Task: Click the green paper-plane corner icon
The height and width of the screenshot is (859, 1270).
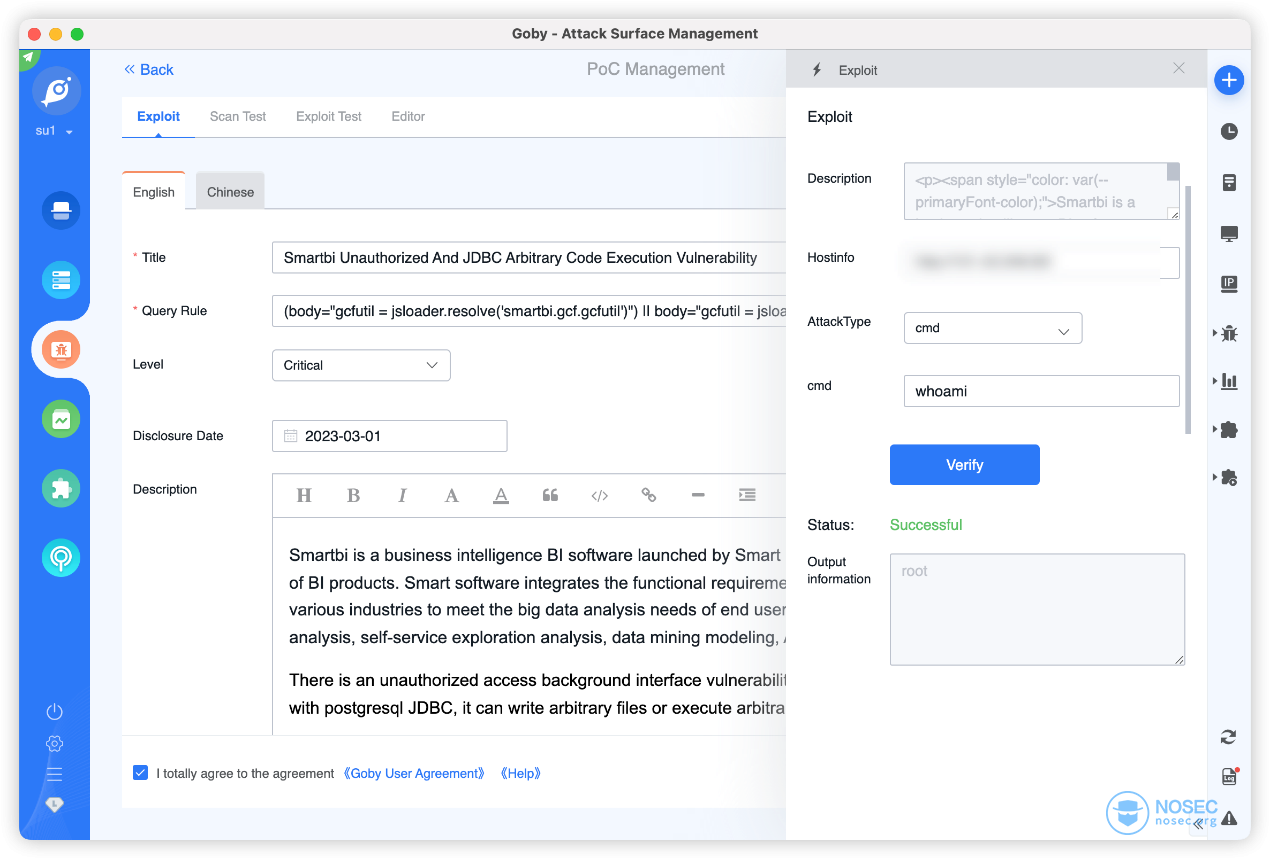Action: [29, 57]
